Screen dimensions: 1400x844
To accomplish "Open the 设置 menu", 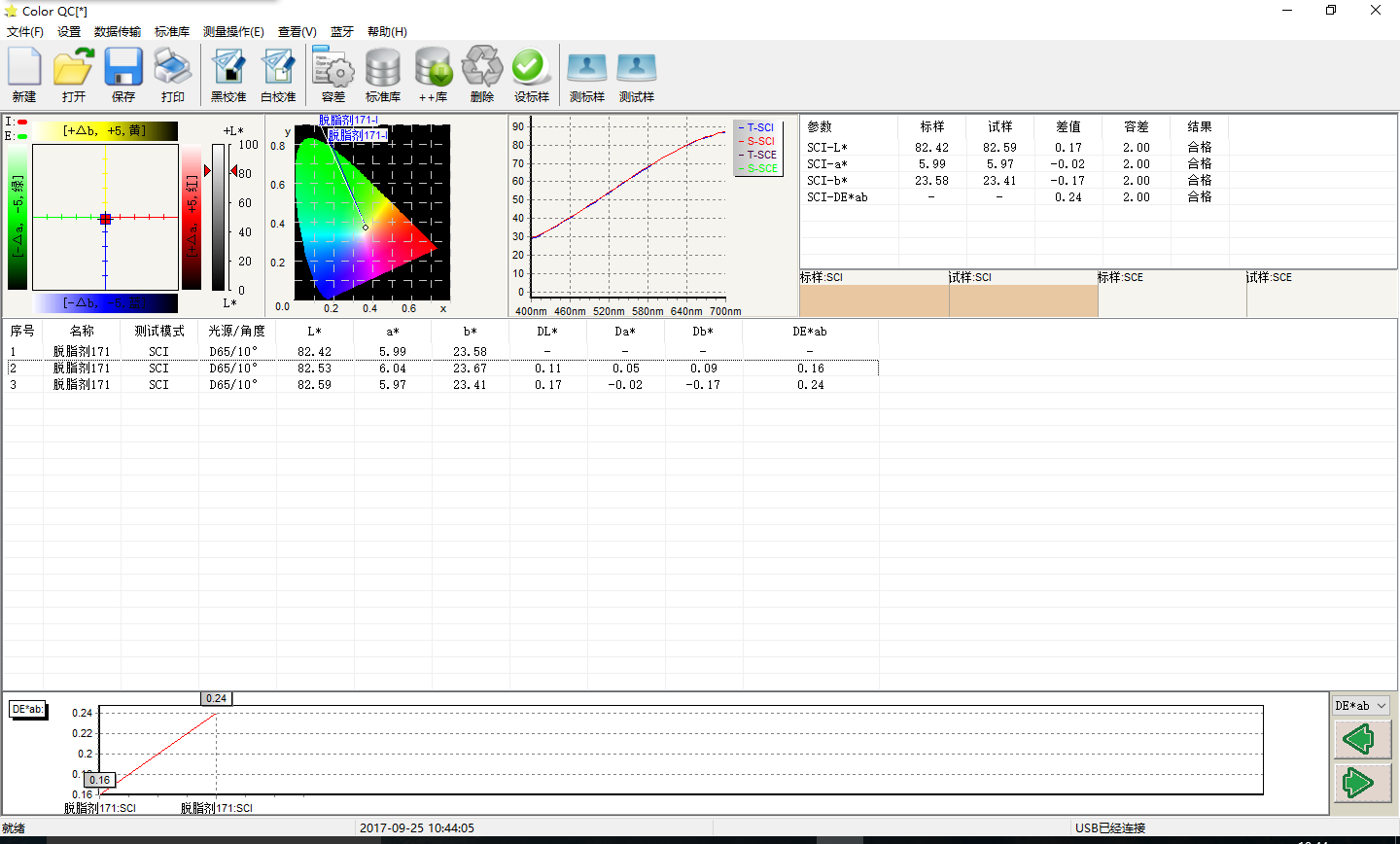I will (69, 32).
